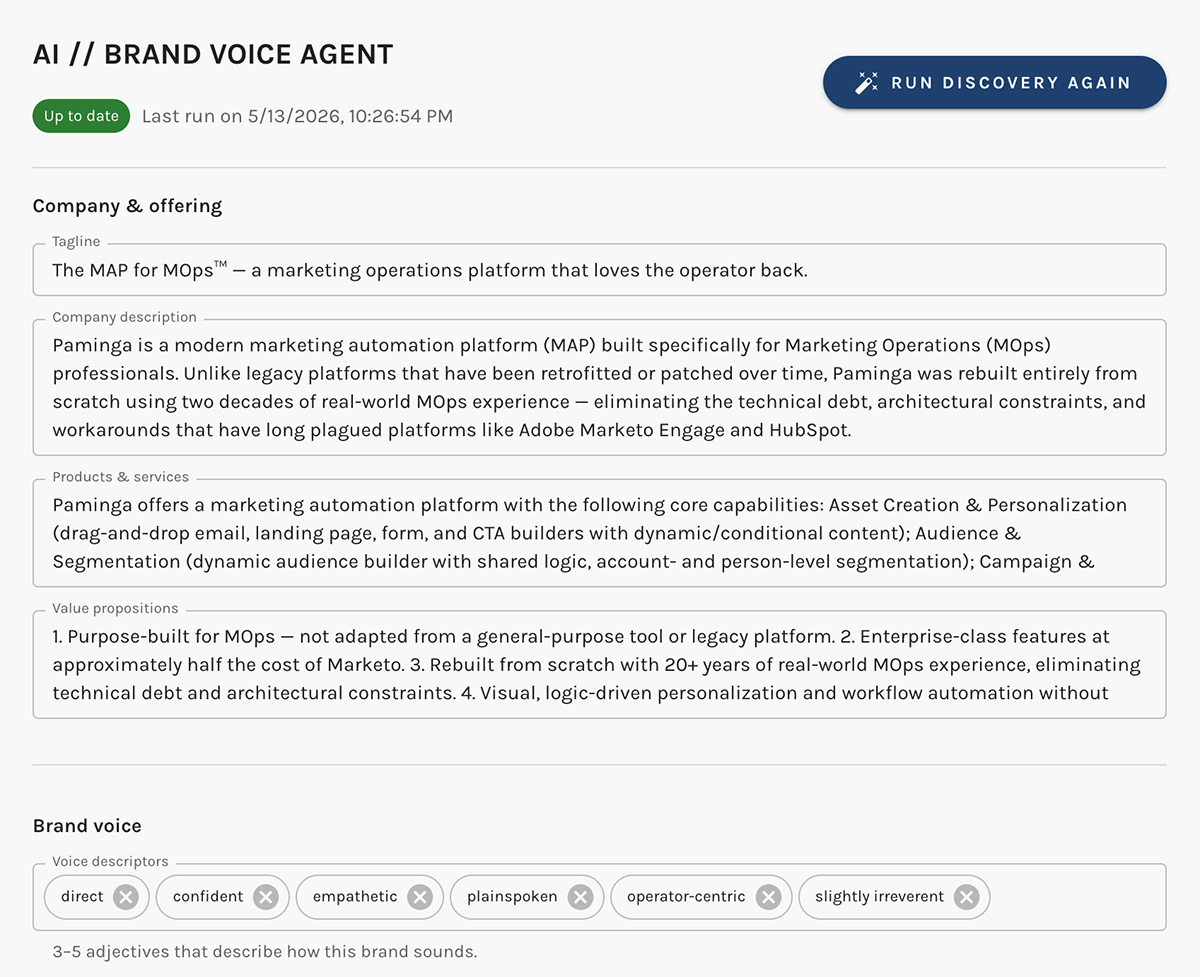Remove the 'direct' voice descriptor chip

125,897
